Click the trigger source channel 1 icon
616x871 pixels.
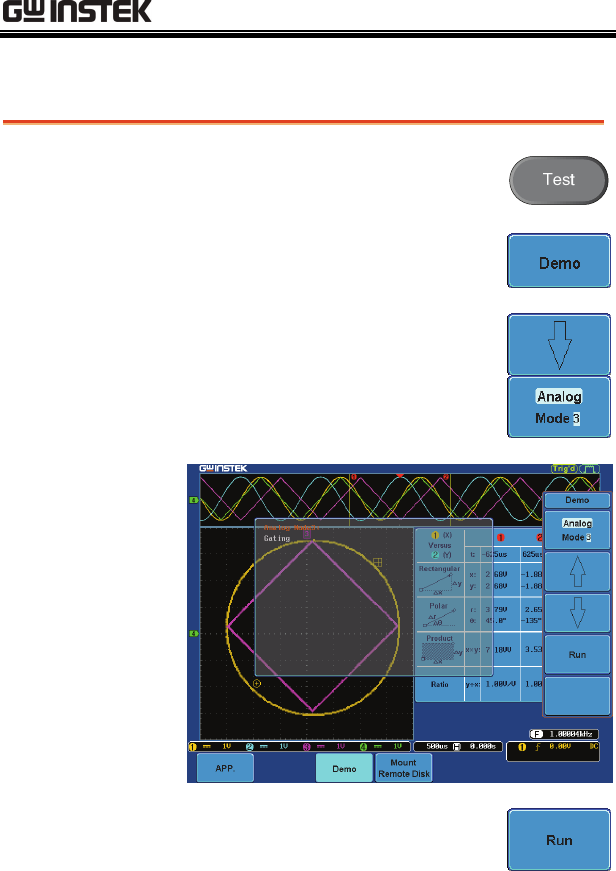(x=522, y=747)
